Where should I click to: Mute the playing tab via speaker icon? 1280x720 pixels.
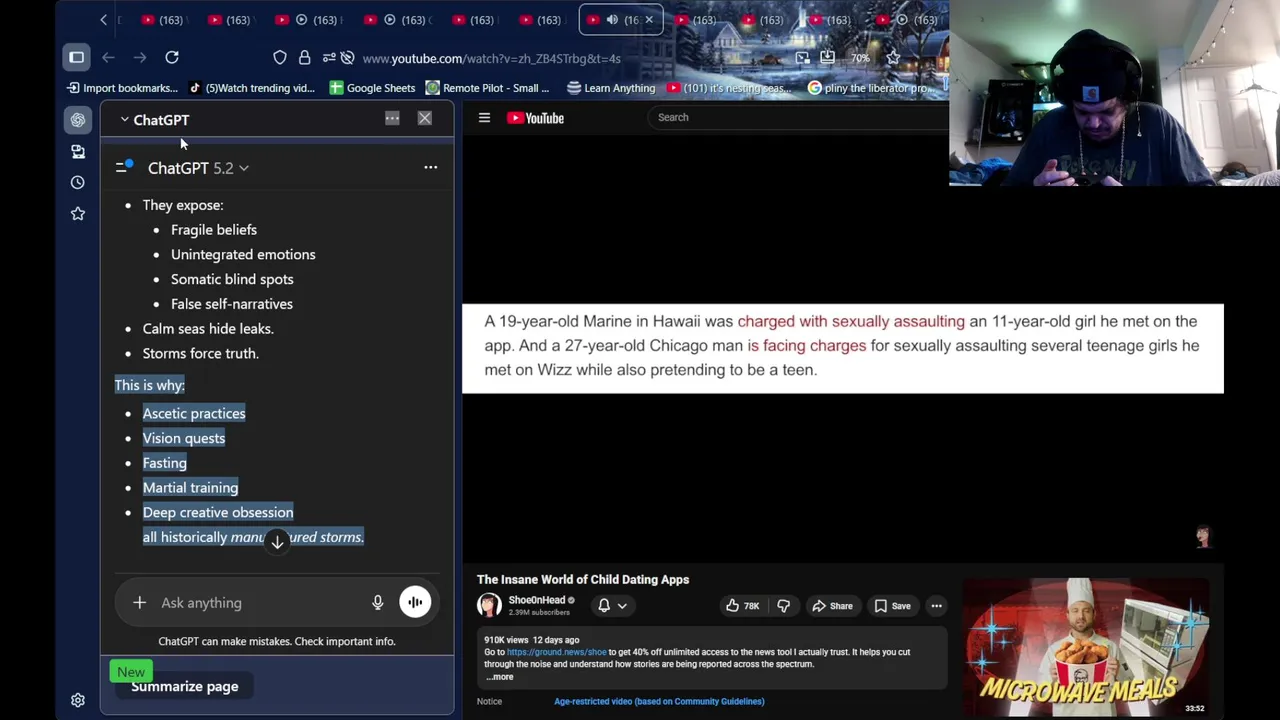[x=612, y=20]
